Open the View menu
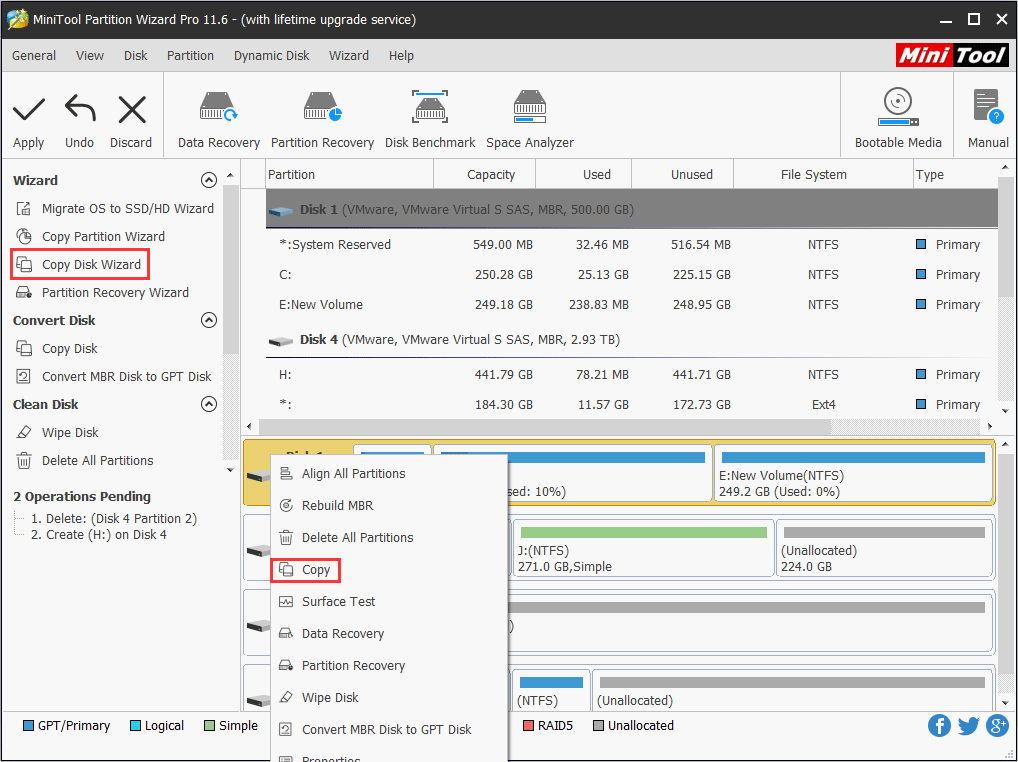The width and height of the screenshot is (1018, 762). (90, 56)
